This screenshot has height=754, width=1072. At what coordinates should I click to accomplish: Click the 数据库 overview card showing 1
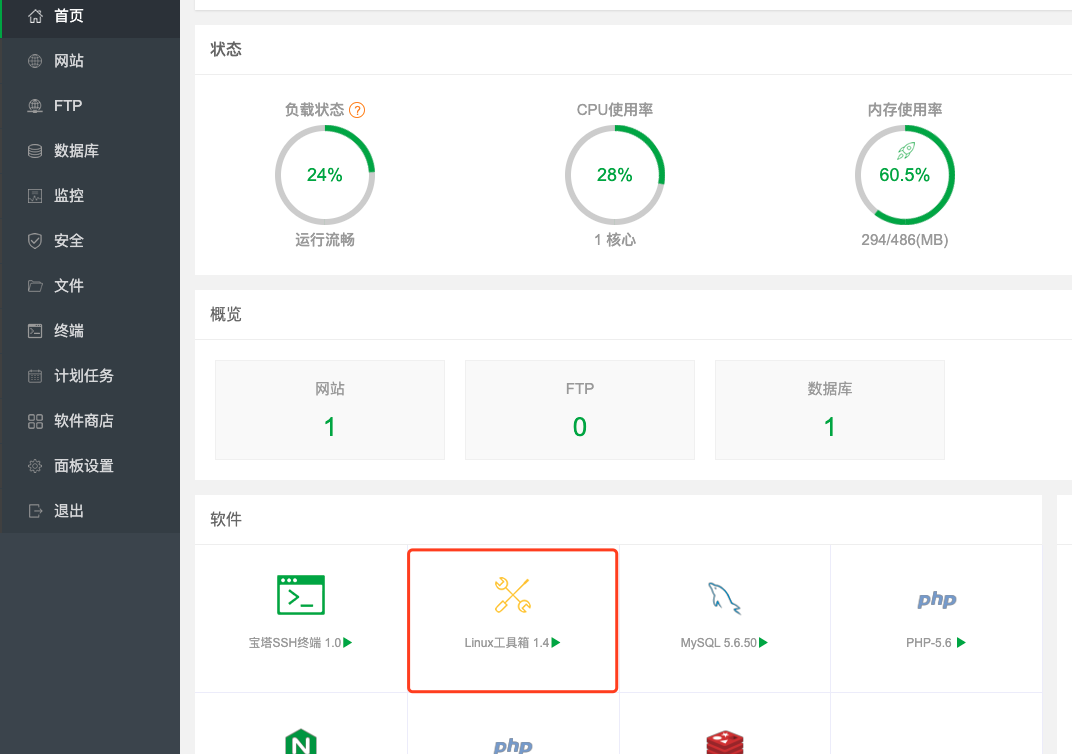[830, 410]
